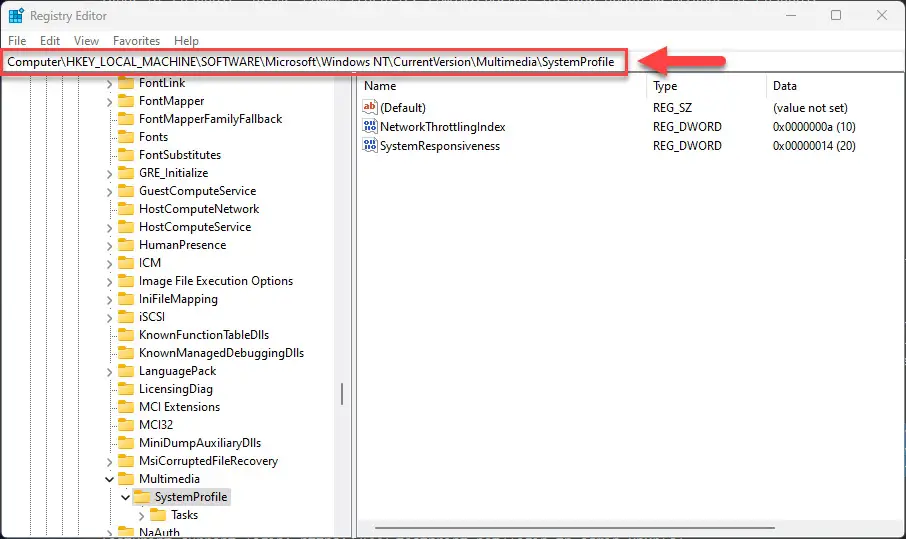Select the HostComputeService folder icon
The image size is (906, 539).
coord(126,227)
